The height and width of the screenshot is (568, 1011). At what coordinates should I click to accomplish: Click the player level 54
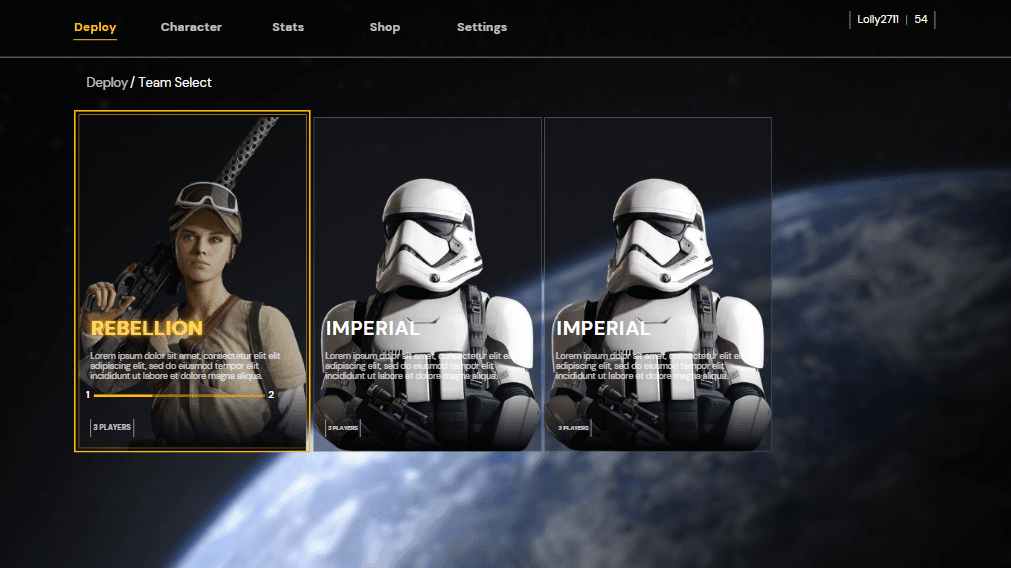tap(921, 19)
